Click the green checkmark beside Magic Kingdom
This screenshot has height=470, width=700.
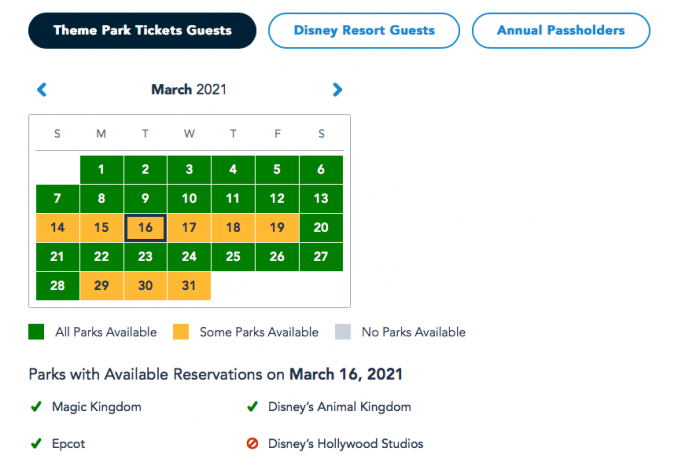pos(36,407)
